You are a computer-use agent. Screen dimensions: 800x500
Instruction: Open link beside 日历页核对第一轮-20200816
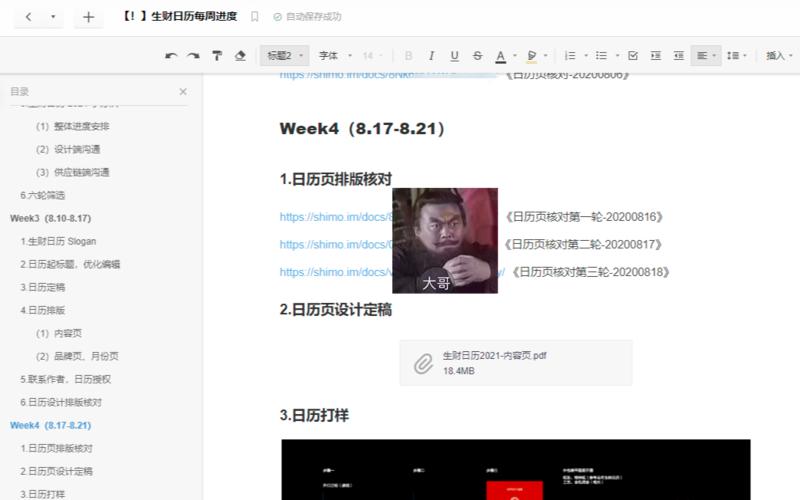pyautogui.click(x=336, y=217)
